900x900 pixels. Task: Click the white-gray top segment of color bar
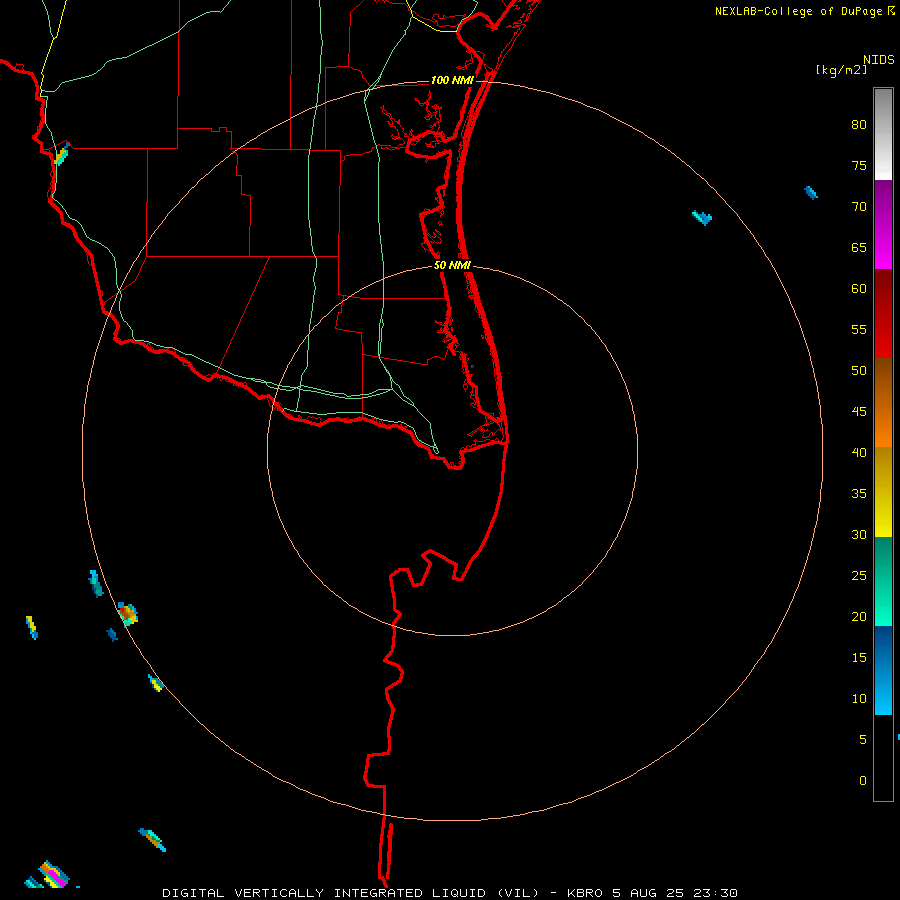(x=883, y=134)
